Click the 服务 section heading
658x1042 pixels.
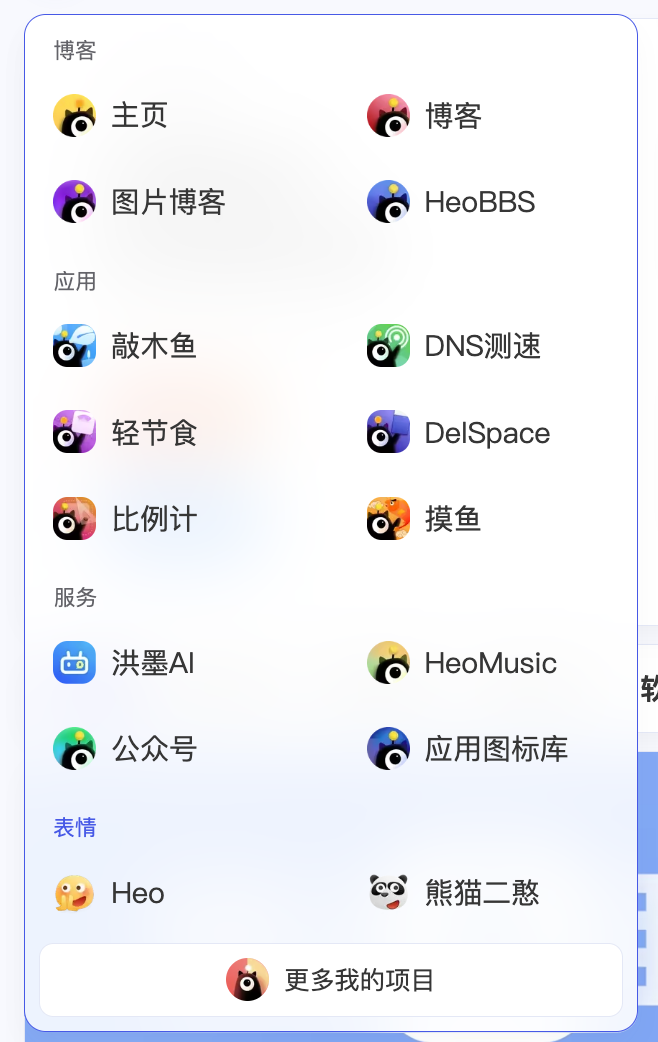[x=75, y=597]
